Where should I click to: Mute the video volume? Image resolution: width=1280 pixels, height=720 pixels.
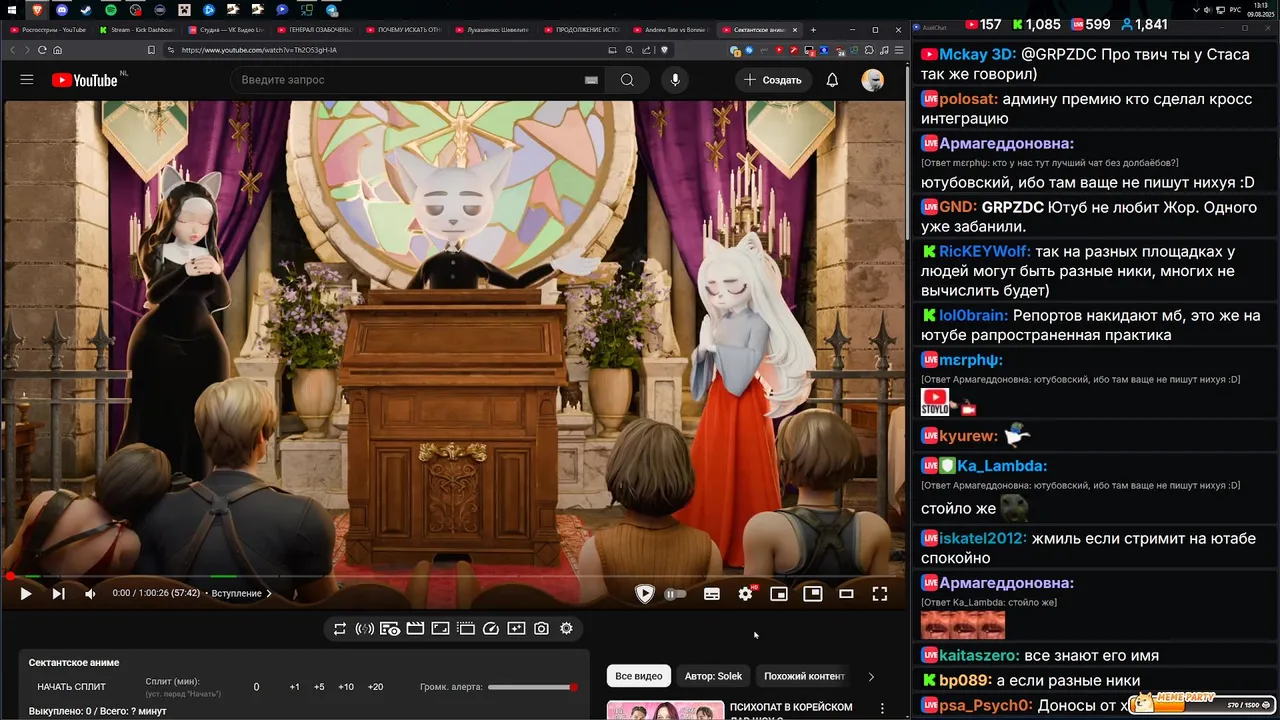pyautogui.click(x=90, y=594)
